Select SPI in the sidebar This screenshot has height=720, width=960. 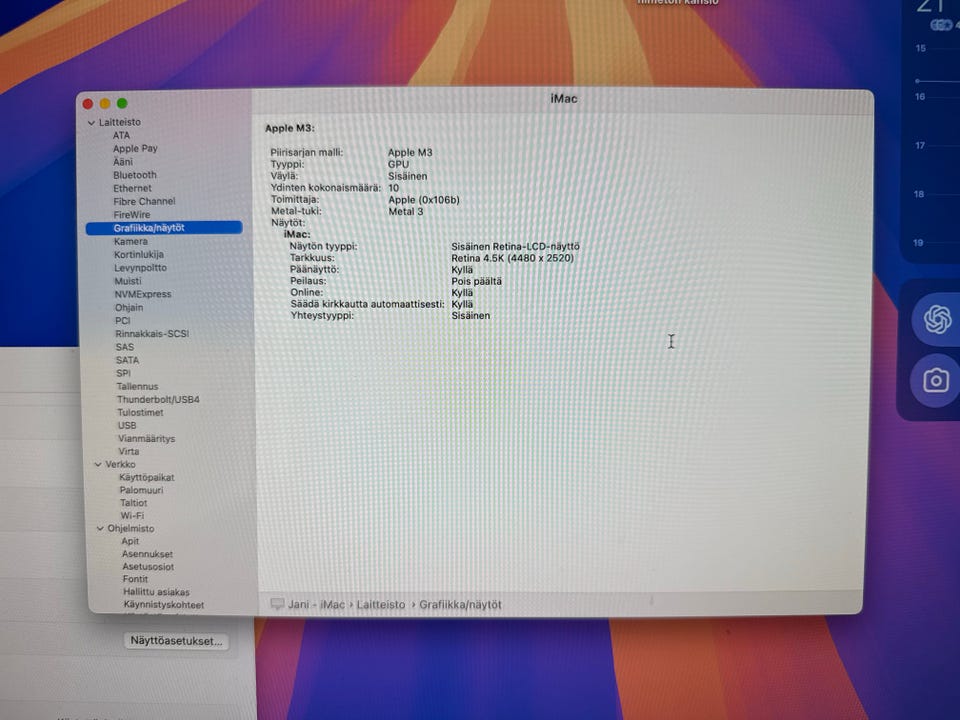pyautogui.click(x=123, y=373)
